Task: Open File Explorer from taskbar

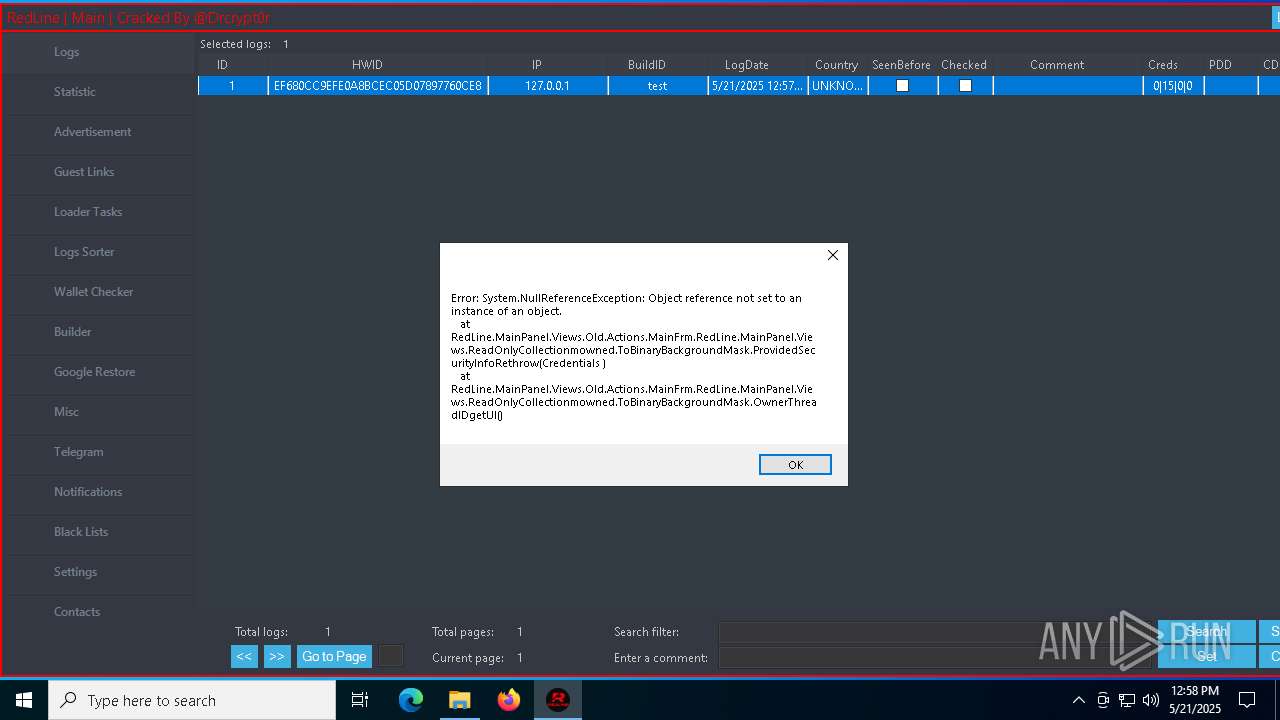Action: [x=460, y=700]
